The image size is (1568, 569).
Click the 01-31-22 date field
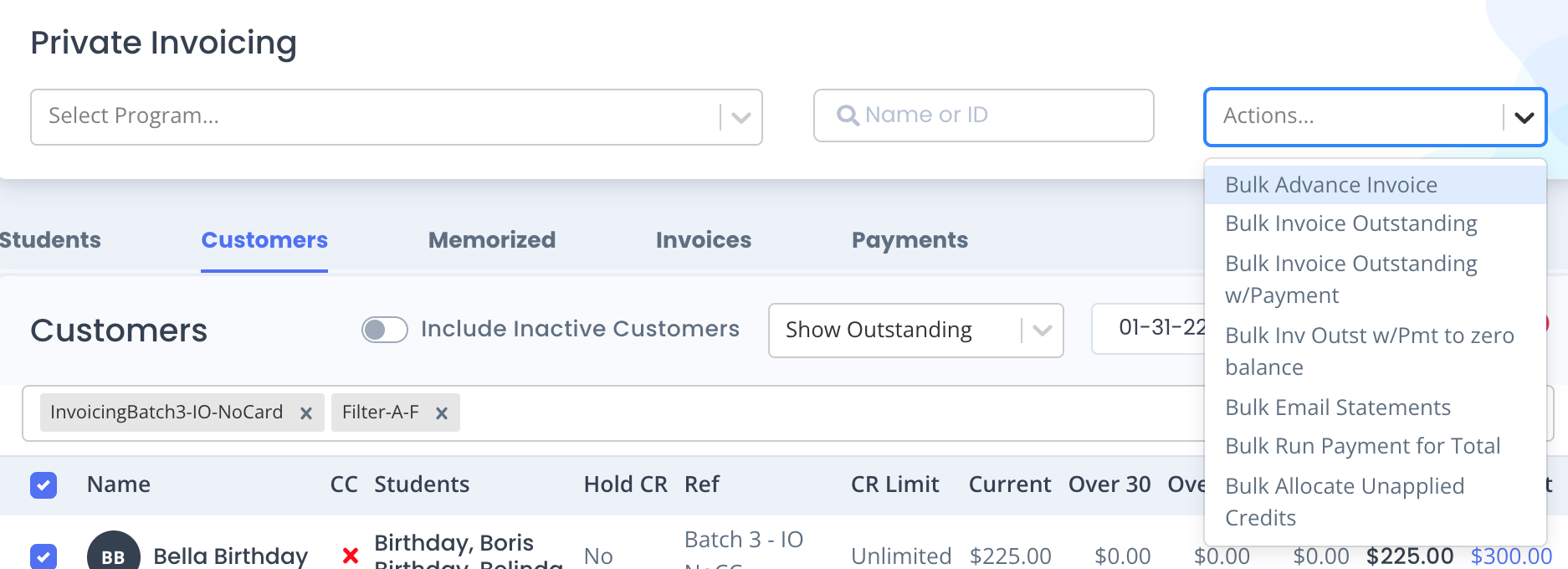point(1148,328)
